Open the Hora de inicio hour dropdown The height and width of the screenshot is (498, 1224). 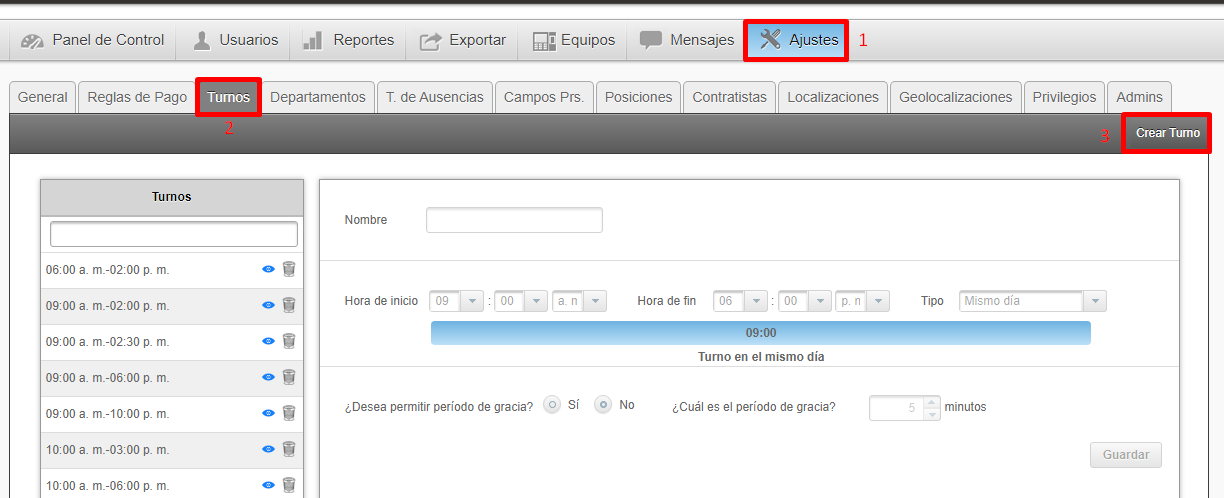[473, 301]
